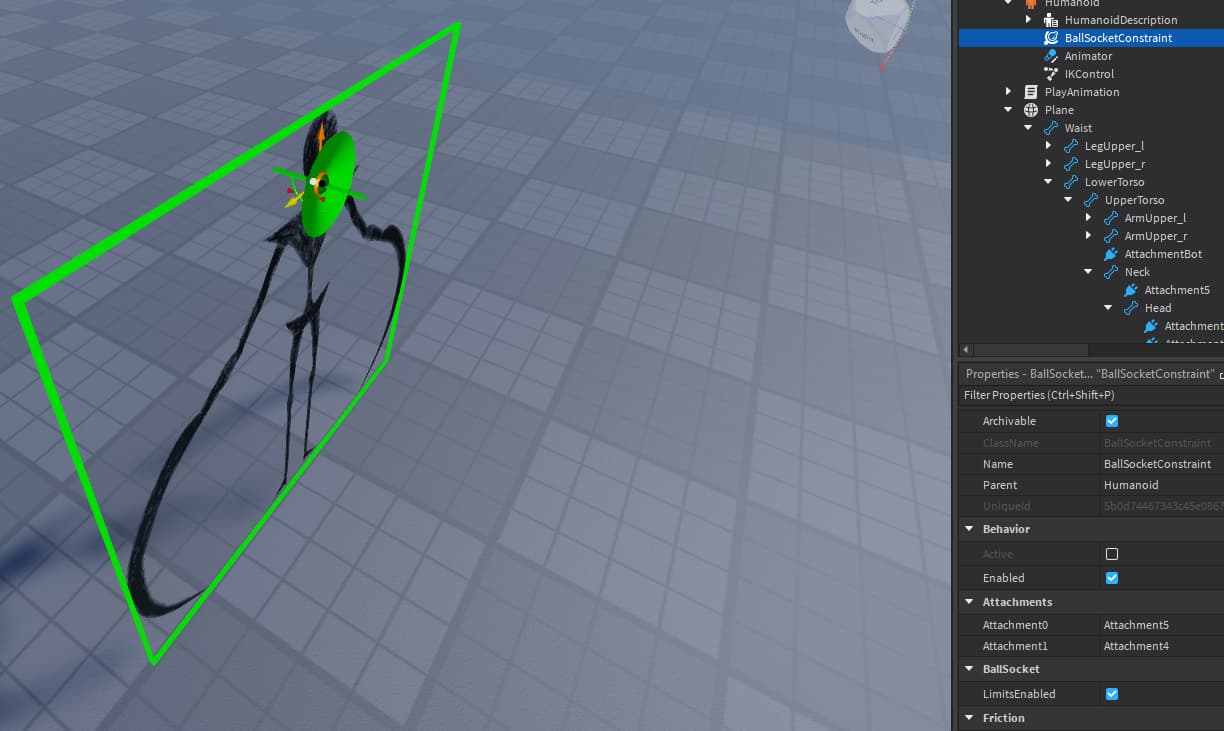Click the IKControl icon in Explorer
This screenshot has width=1224, height=731.
tap(1051, 73)
